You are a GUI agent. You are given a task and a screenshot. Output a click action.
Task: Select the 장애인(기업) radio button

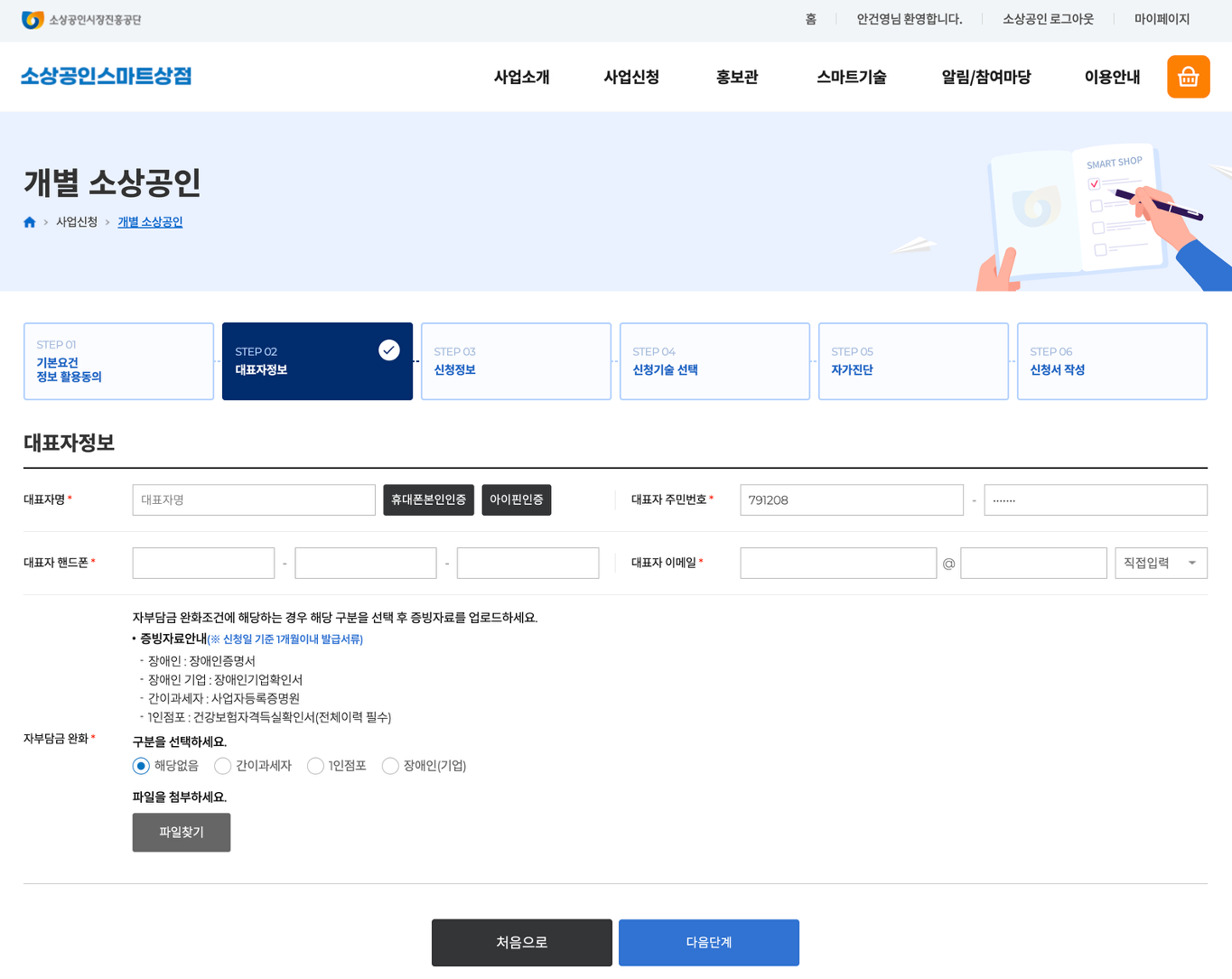(x=390, y=766)
